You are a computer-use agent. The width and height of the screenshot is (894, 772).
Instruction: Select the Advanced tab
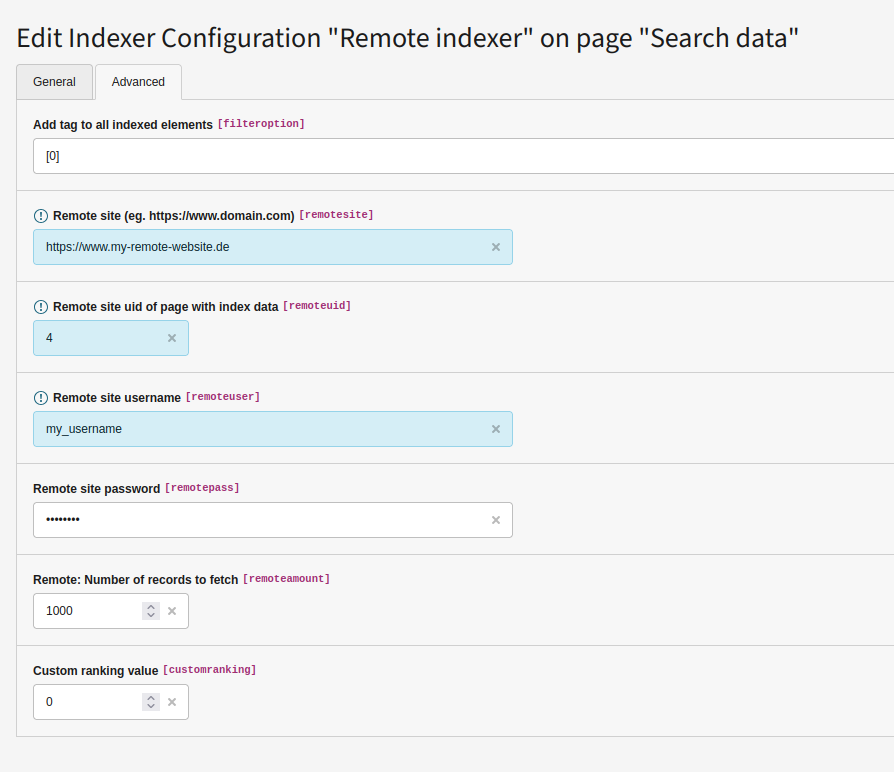coord(138,82)
